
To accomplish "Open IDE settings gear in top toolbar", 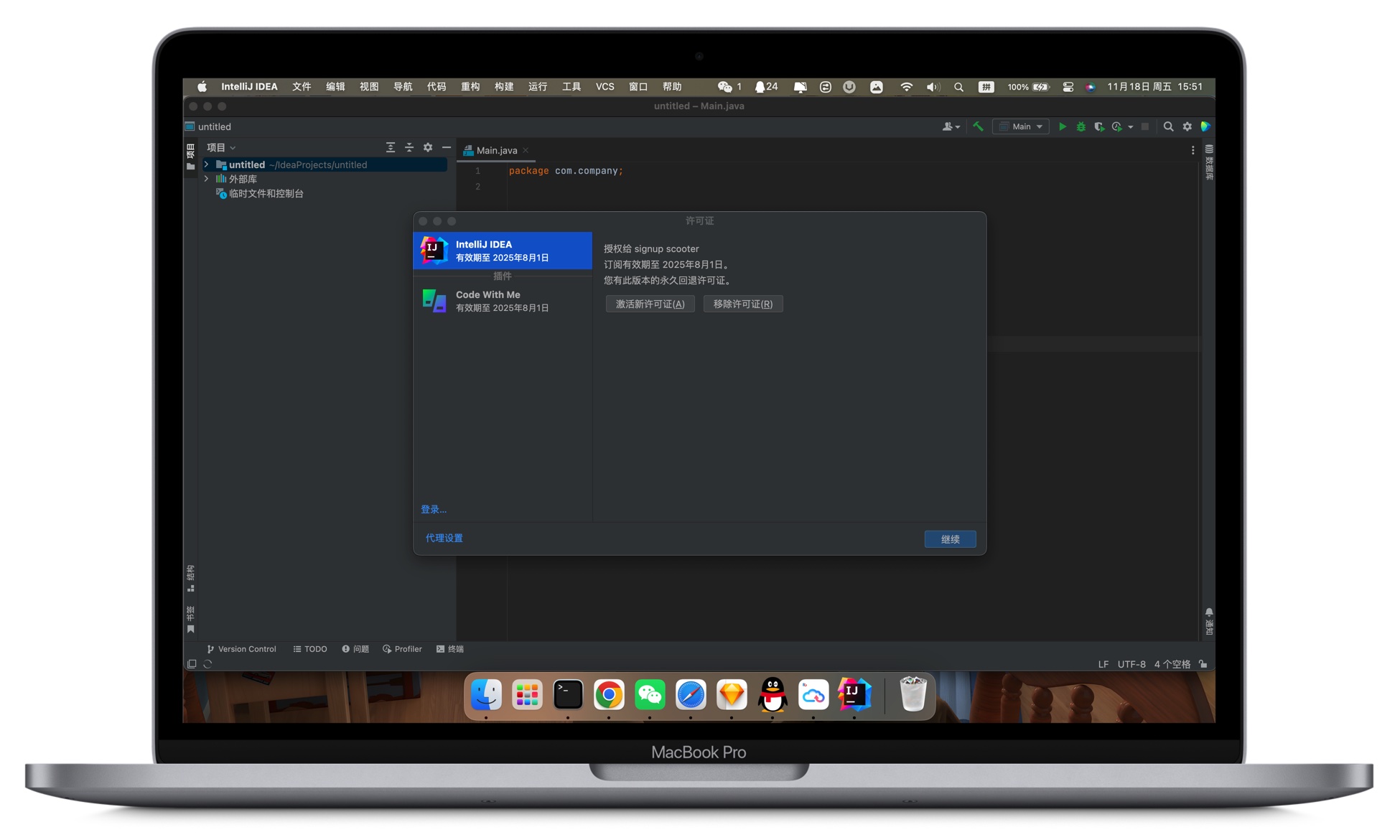I will coord(1187,126).
